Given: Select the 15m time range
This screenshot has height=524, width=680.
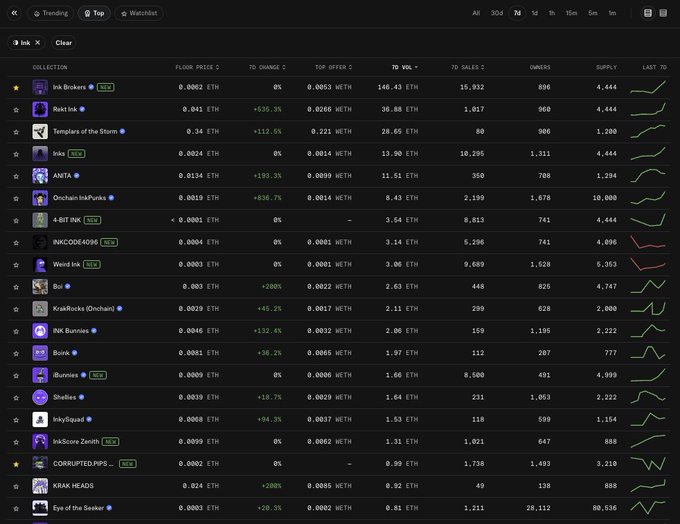Looking at the screenshot, I should pyautogui.click(x=571, y=13).
